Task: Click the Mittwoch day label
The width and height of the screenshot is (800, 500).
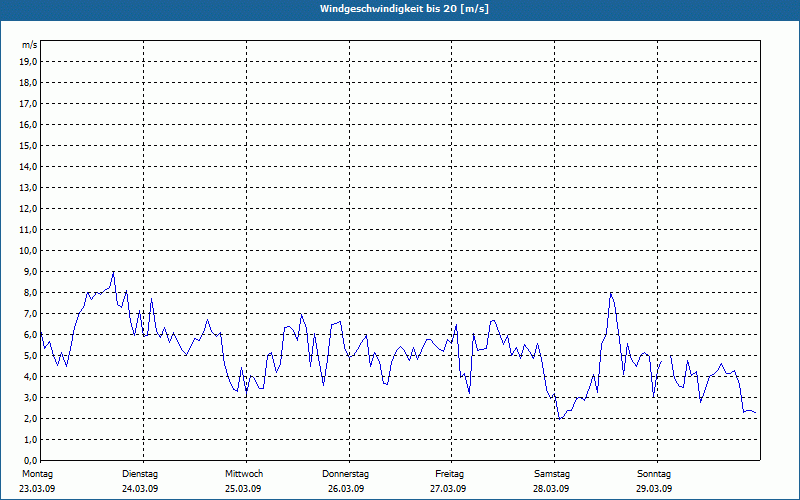Action: 244,474
